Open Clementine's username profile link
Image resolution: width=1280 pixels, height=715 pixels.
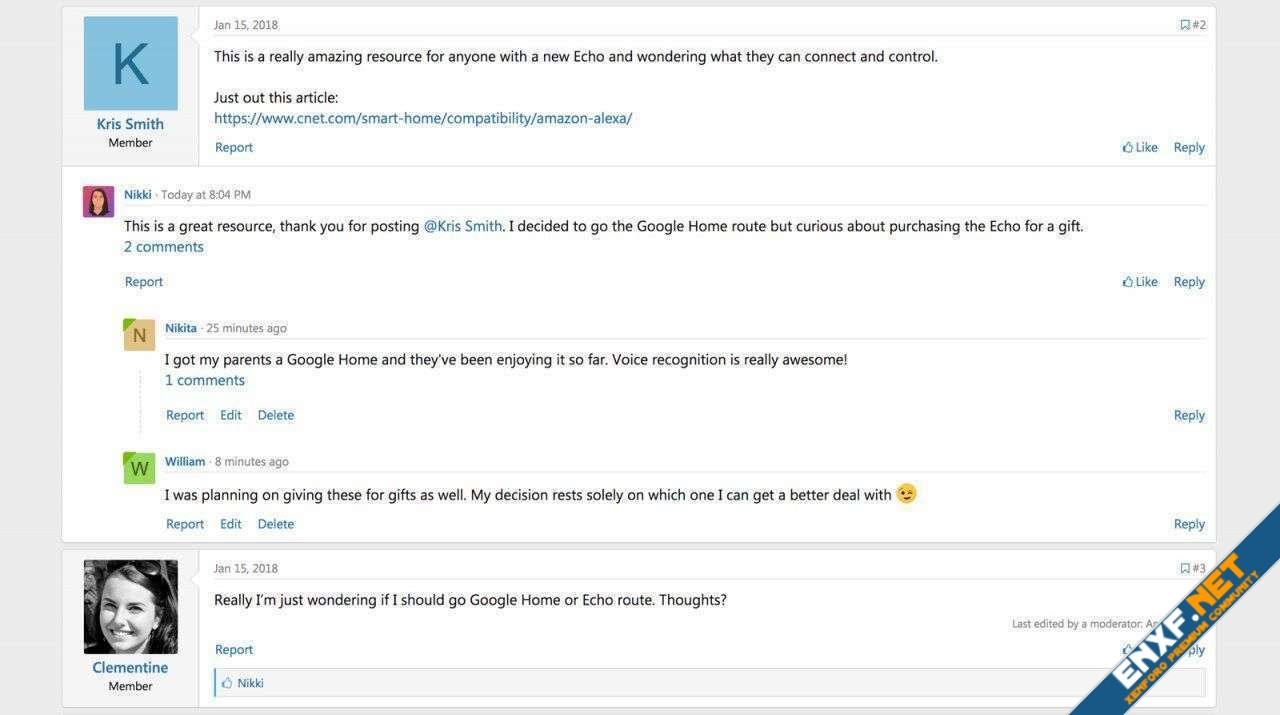tap(131, 668)
